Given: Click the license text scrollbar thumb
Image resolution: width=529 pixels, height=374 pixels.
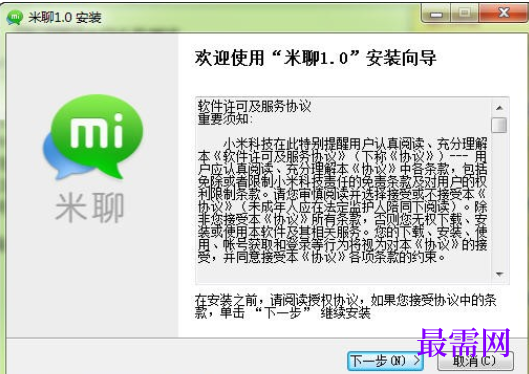Looking at the screenshot, I should pyautogui.click(x=499, y=125).
